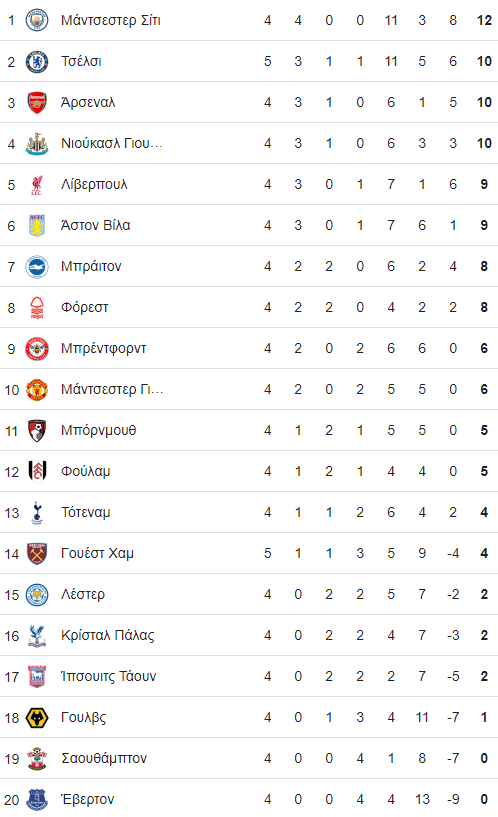
Task: Click the Wolves yellow wolf badge
Action: tap(37, 718)
